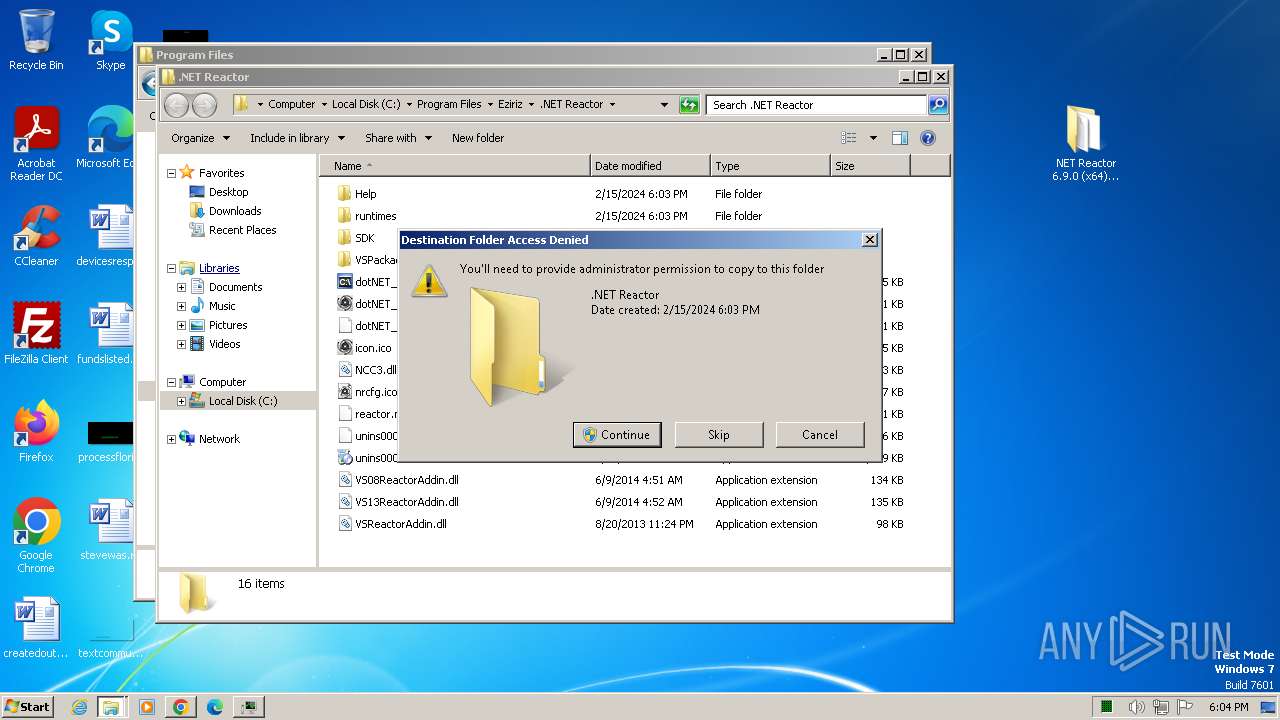Open the view options dropdown arrow
This screenshot has width=1280, height=720.
pyautogui.click(x=873, y=138)
